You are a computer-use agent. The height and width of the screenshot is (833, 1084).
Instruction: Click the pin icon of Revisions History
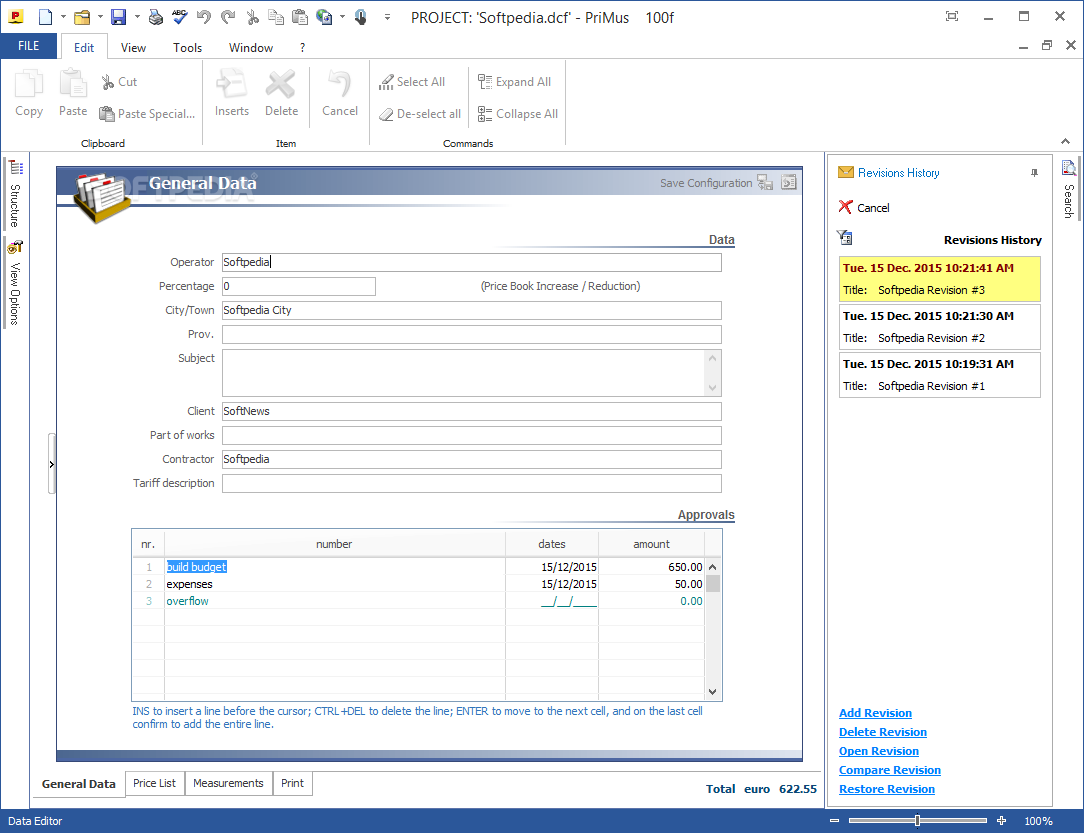[1034, 173]
